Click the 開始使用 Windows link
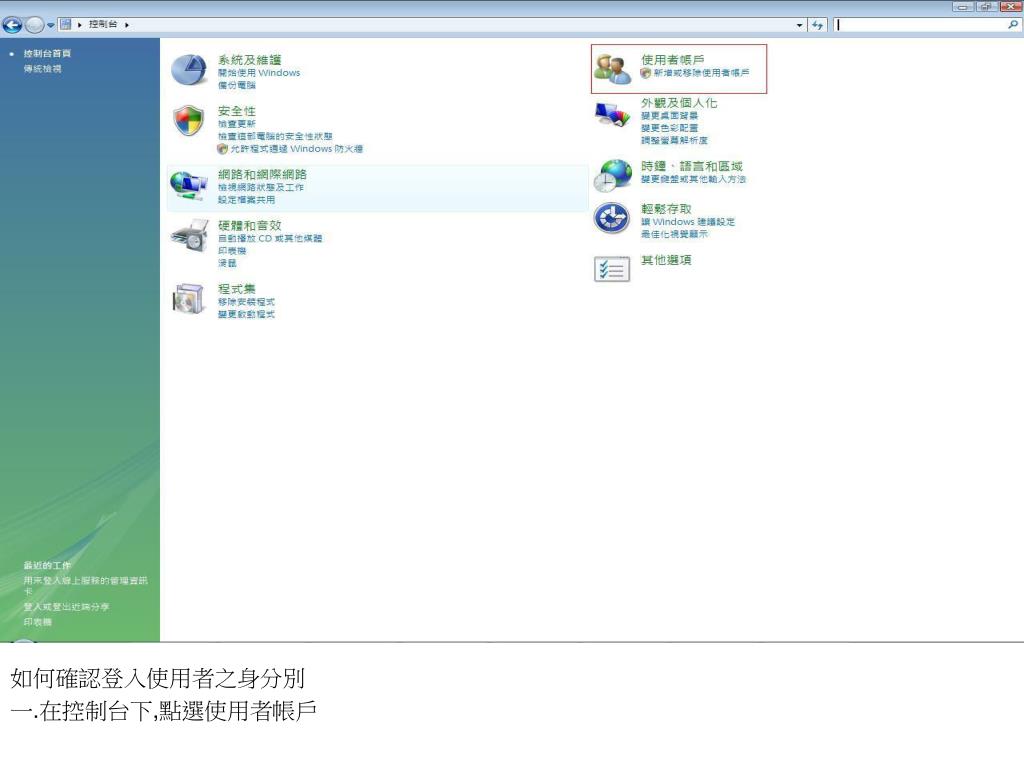 tap(259, 73)
